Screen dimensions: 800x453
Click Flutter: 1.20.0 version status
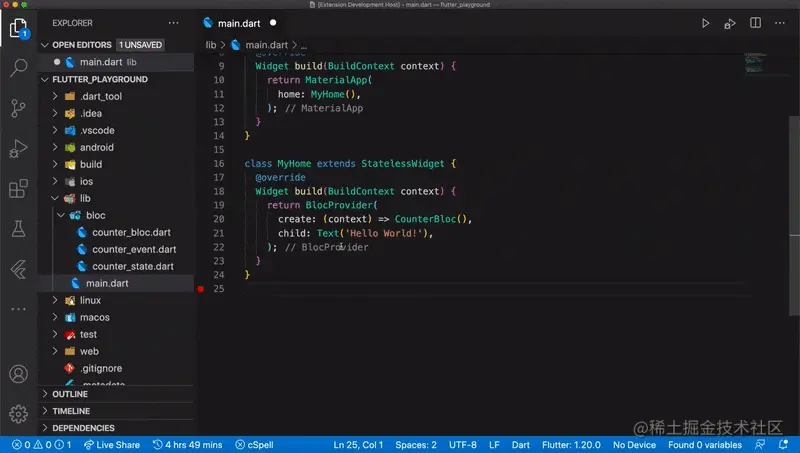click(x=571, y=445)
